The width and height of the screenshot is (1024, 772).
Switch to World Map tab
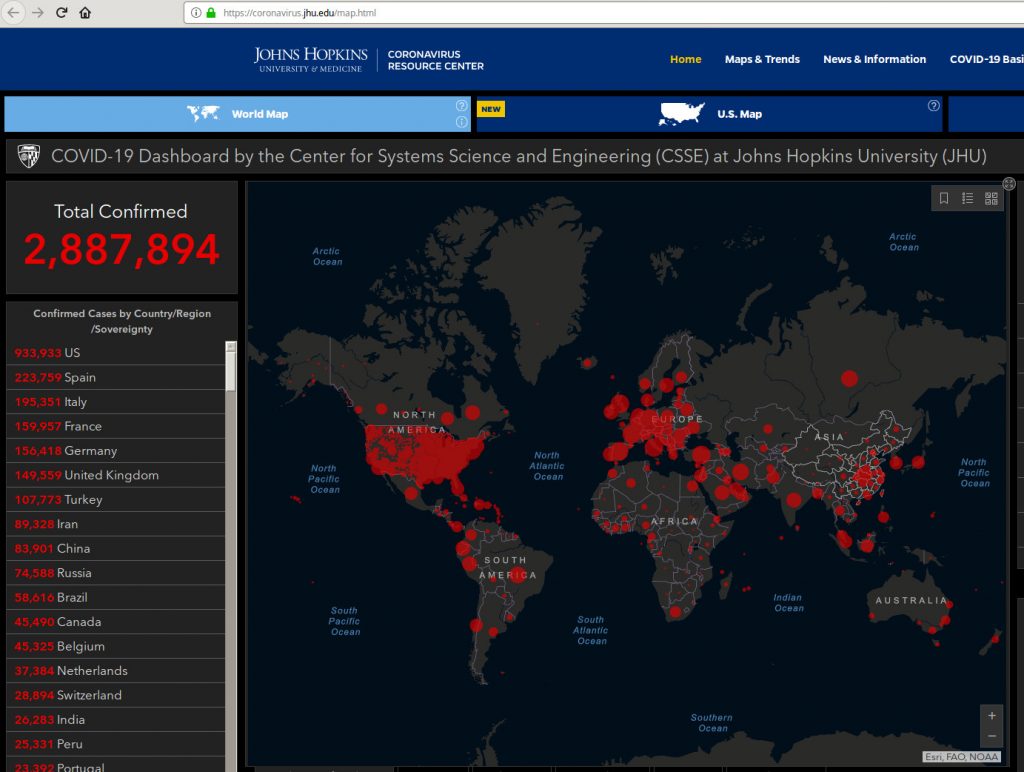[237, 114]
